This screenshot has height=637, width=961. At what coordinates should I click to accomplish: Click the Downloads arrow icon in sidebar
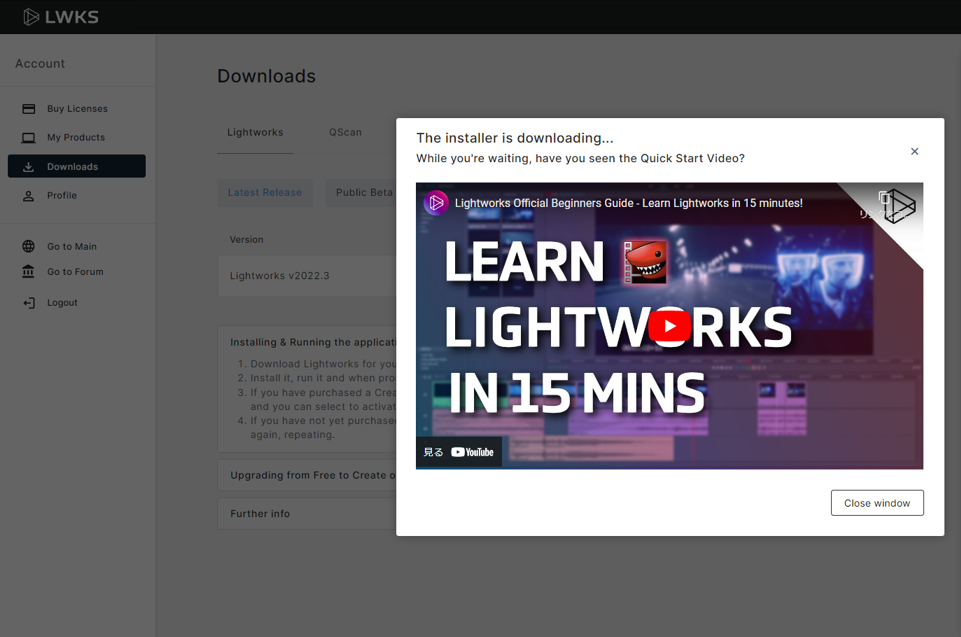pyautogui.click(x=29, y=166)
